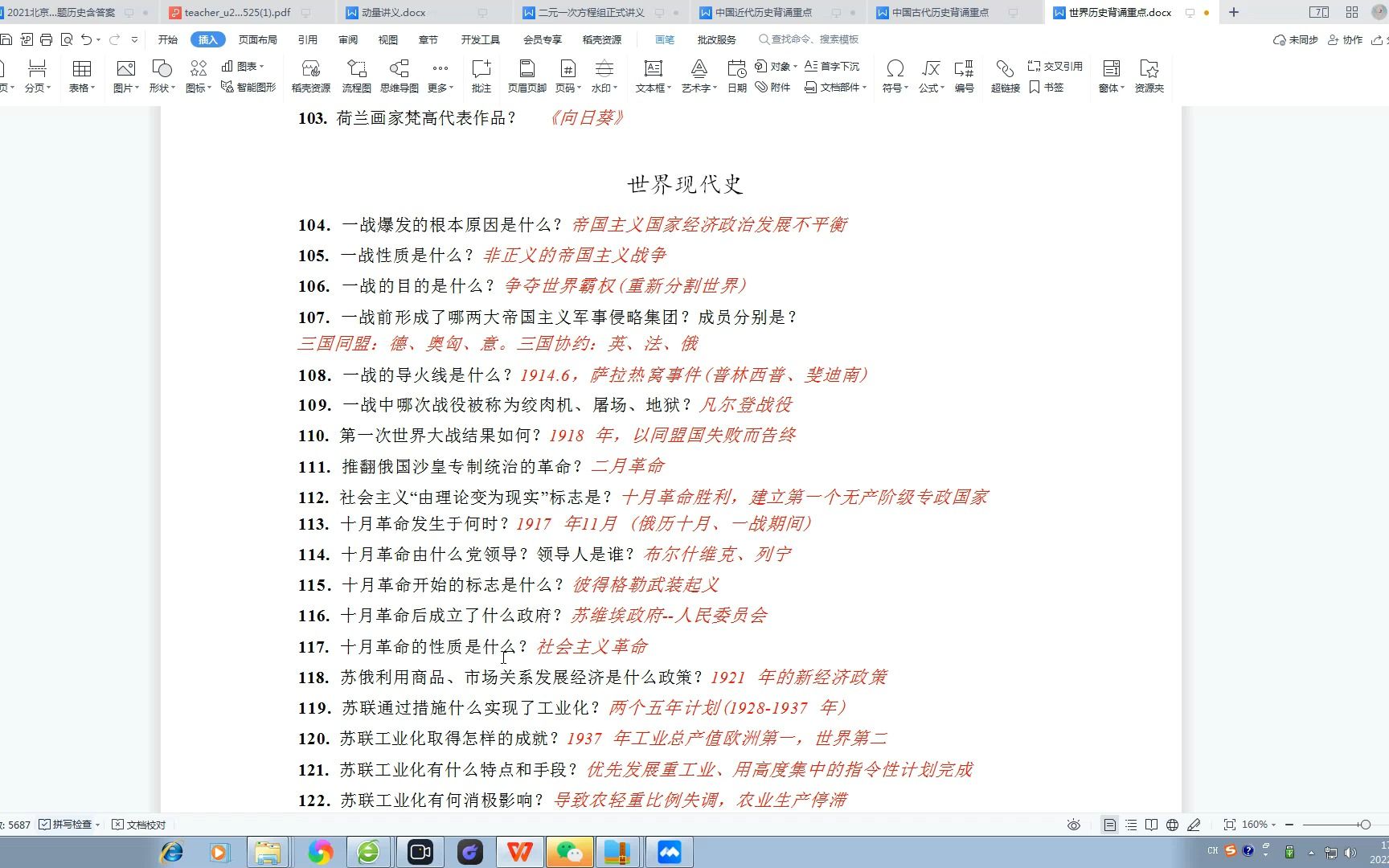Insert WordArt (艺术字)
Screen dimensions: 1389x868
pyautogui.click(x=699, y=76)
